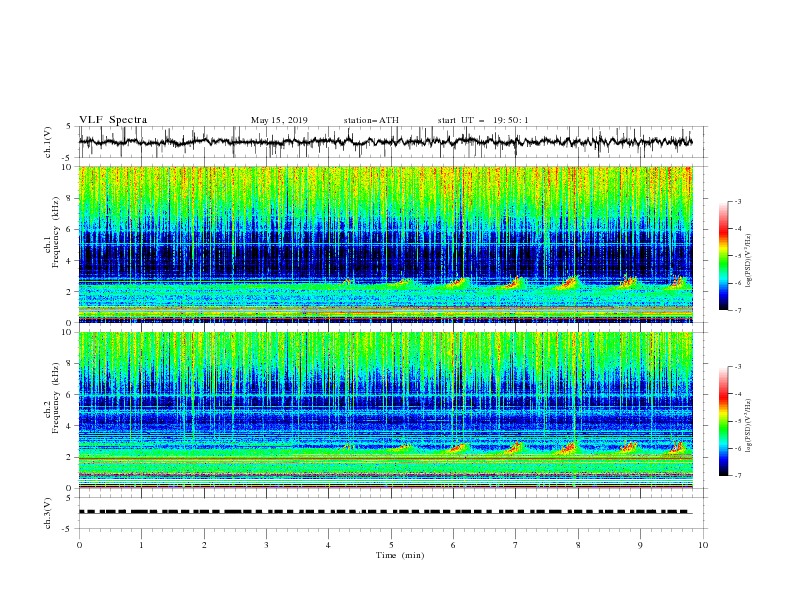Click time tick label '7' on x-axis
Image resolution: width=792 pixels, height=612 pixels.
516,545
